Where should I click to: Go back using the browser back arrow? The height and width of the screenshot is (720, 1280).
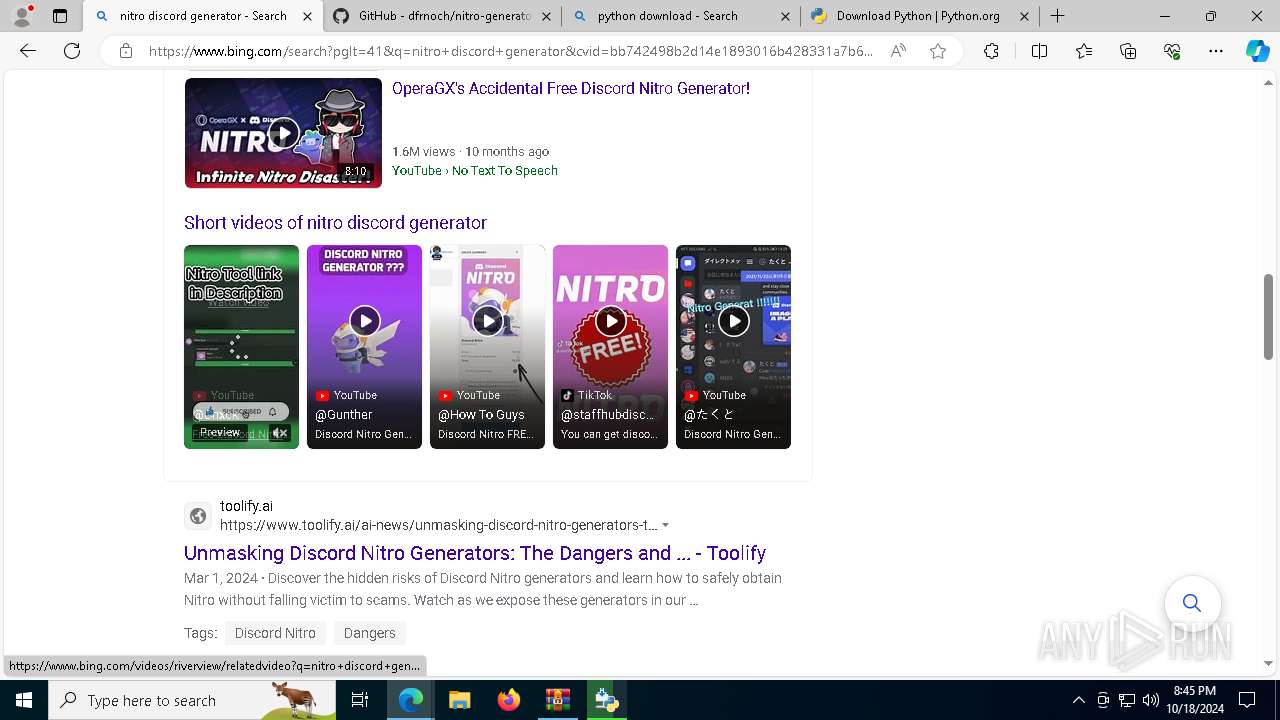28,51
